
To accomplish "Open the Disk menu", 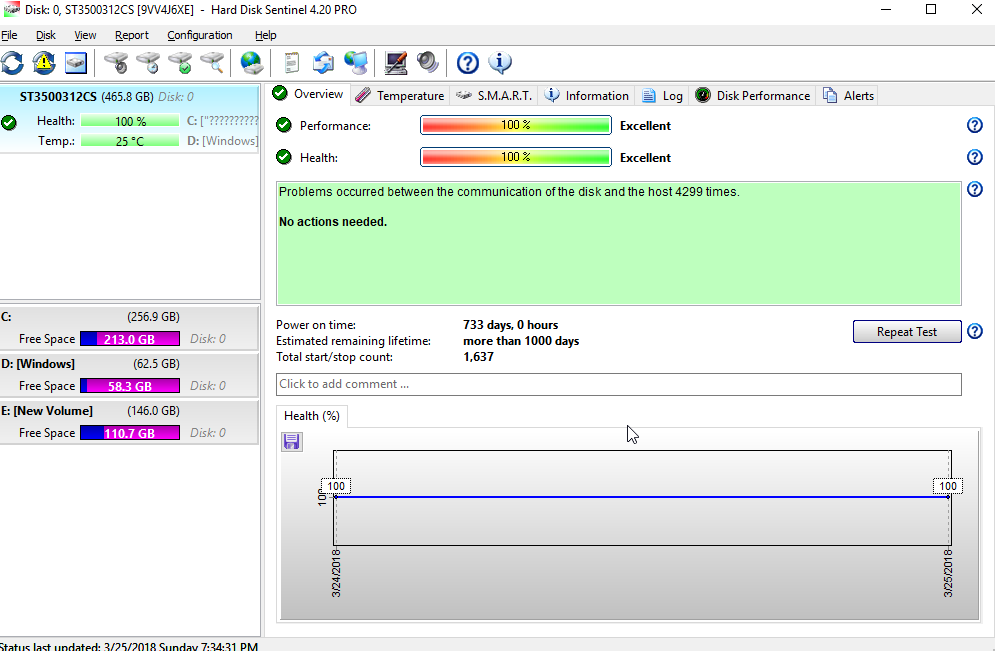I will [x=46, y=35].
